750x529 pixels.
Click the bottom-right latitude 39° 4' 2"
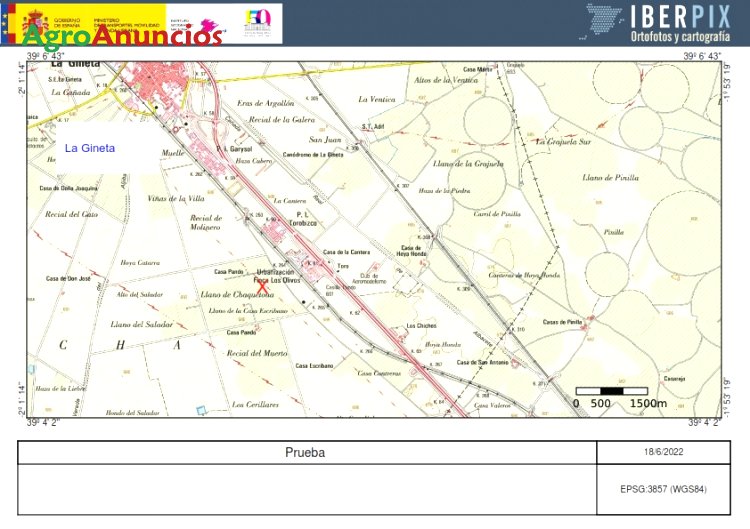click(704, 423)
